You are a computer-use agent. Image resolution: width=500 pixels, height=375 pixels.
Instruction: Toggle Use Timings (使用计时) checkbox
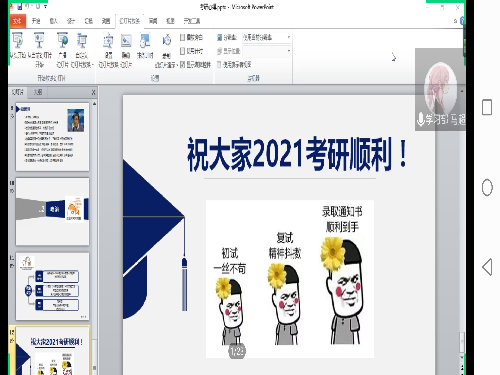(182, 51)
